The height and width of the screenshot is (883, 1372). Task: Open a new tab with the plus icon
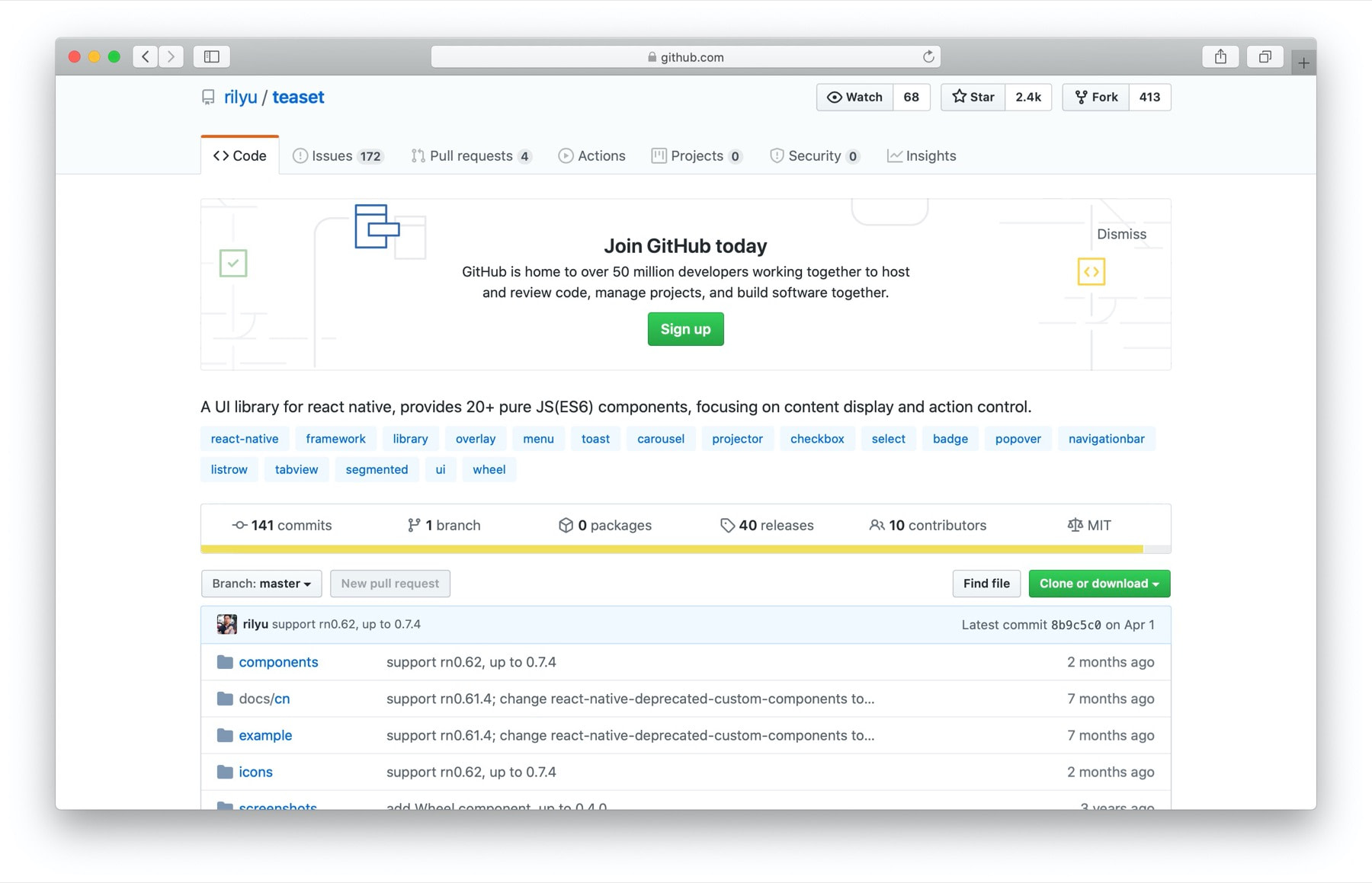click(x=1303, y=63)
